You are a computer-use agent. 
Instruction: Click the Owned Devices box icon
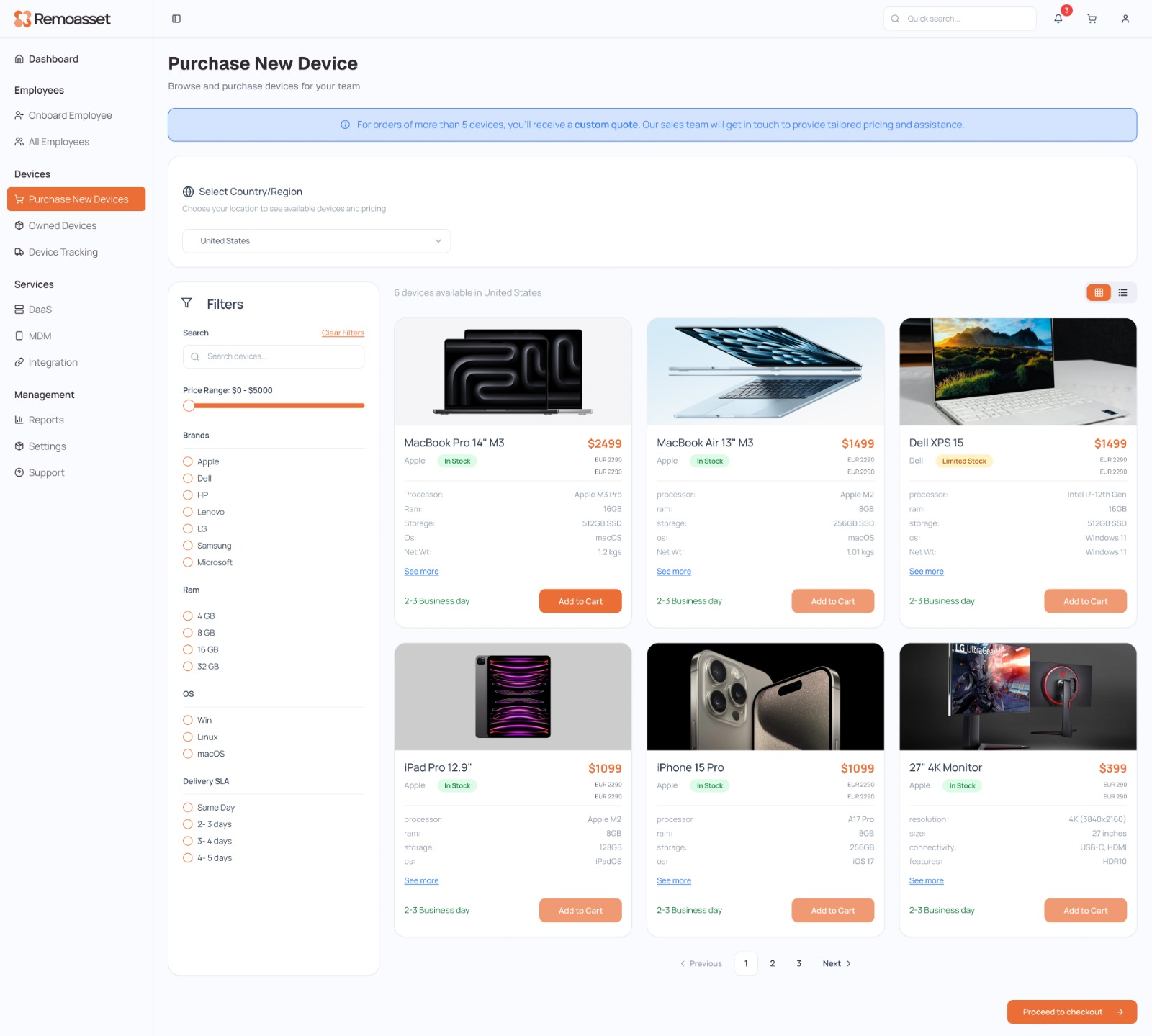tap(19, 225)
